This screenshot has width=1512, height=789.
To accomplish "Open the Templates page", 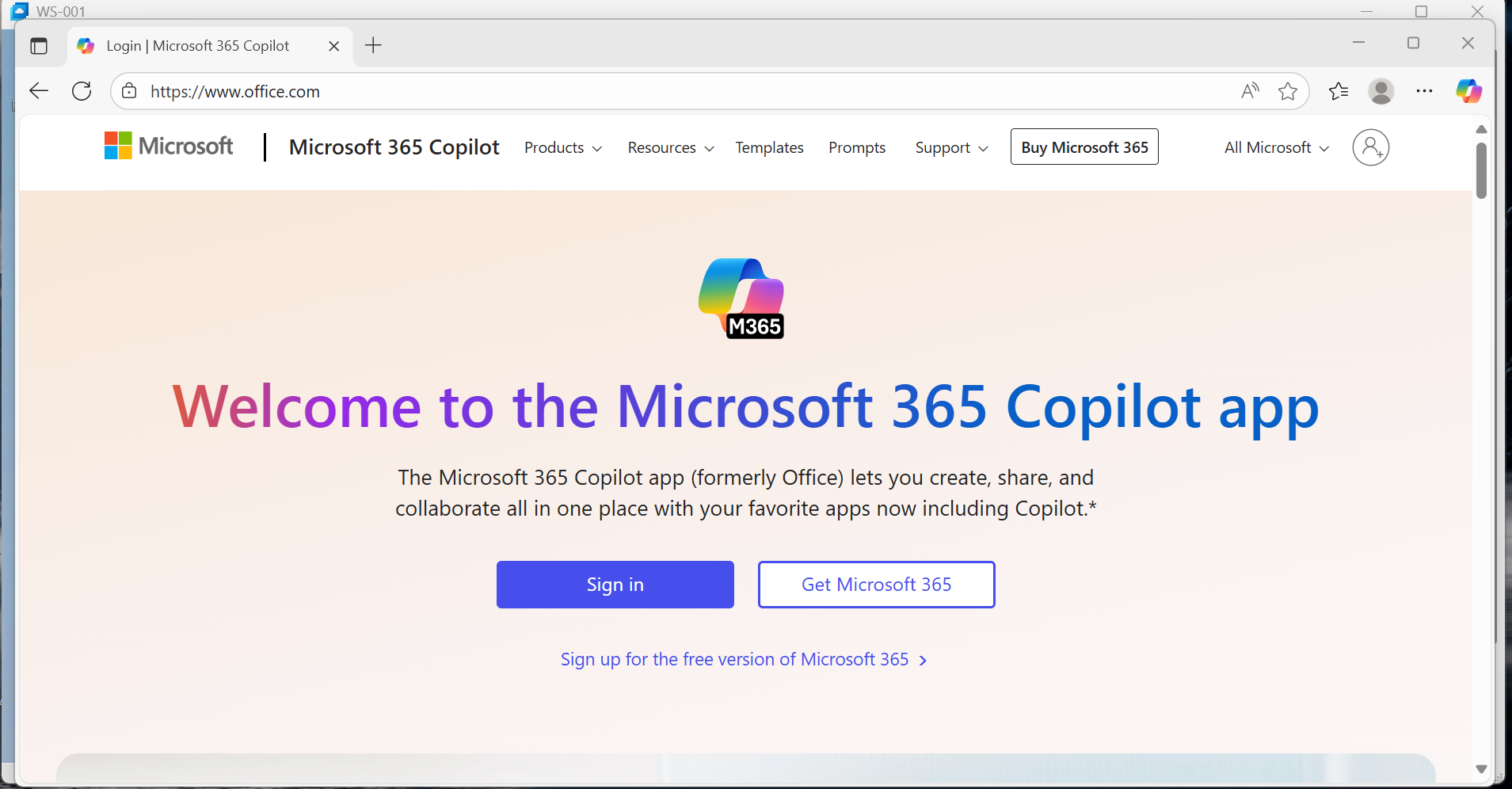I will coord(769,148).
